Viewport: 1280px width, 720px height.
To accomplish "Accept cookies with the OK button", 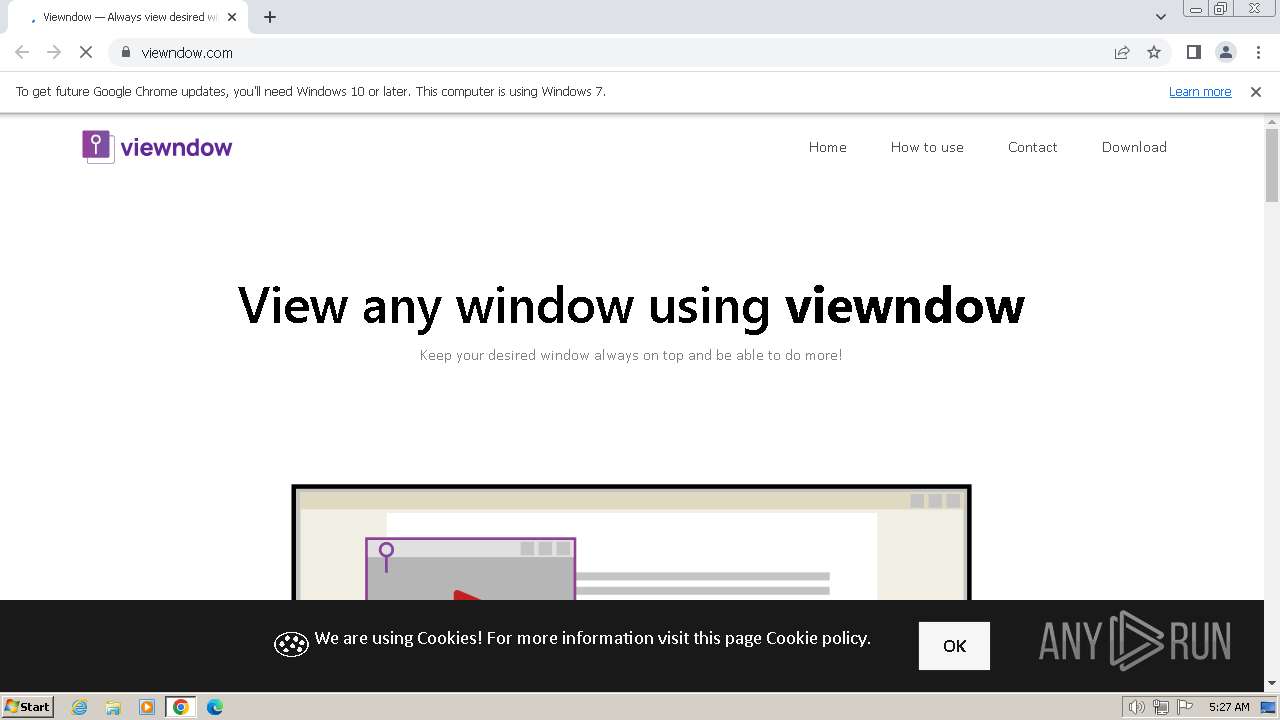I will pos(955,646).
